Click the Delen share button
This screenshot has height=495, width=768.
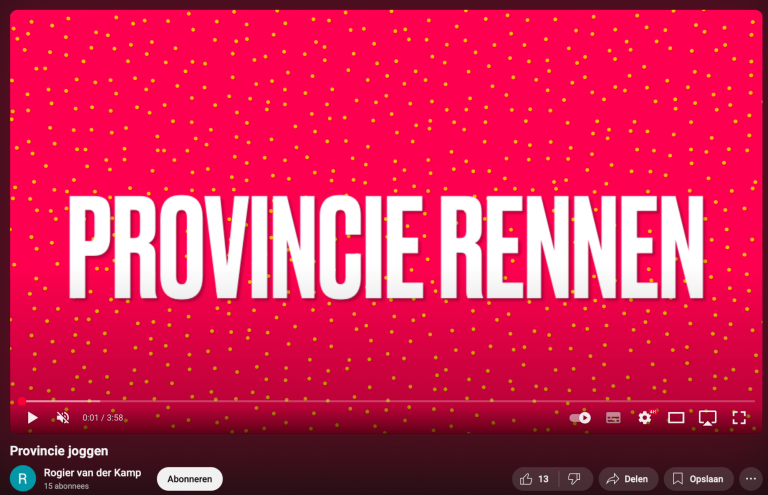pos(628,479)
